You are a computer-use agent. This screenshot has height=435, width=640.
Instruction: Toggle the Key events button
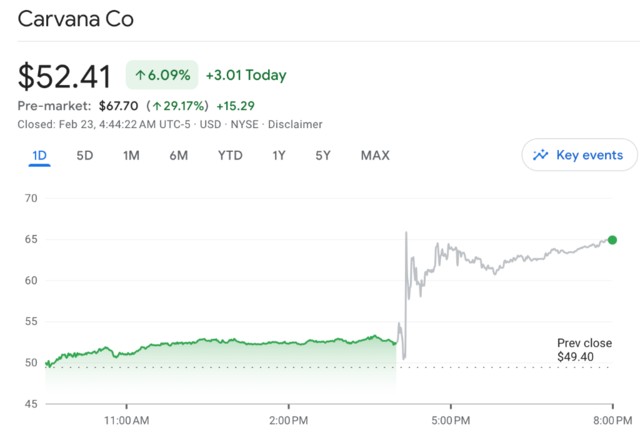579,155
